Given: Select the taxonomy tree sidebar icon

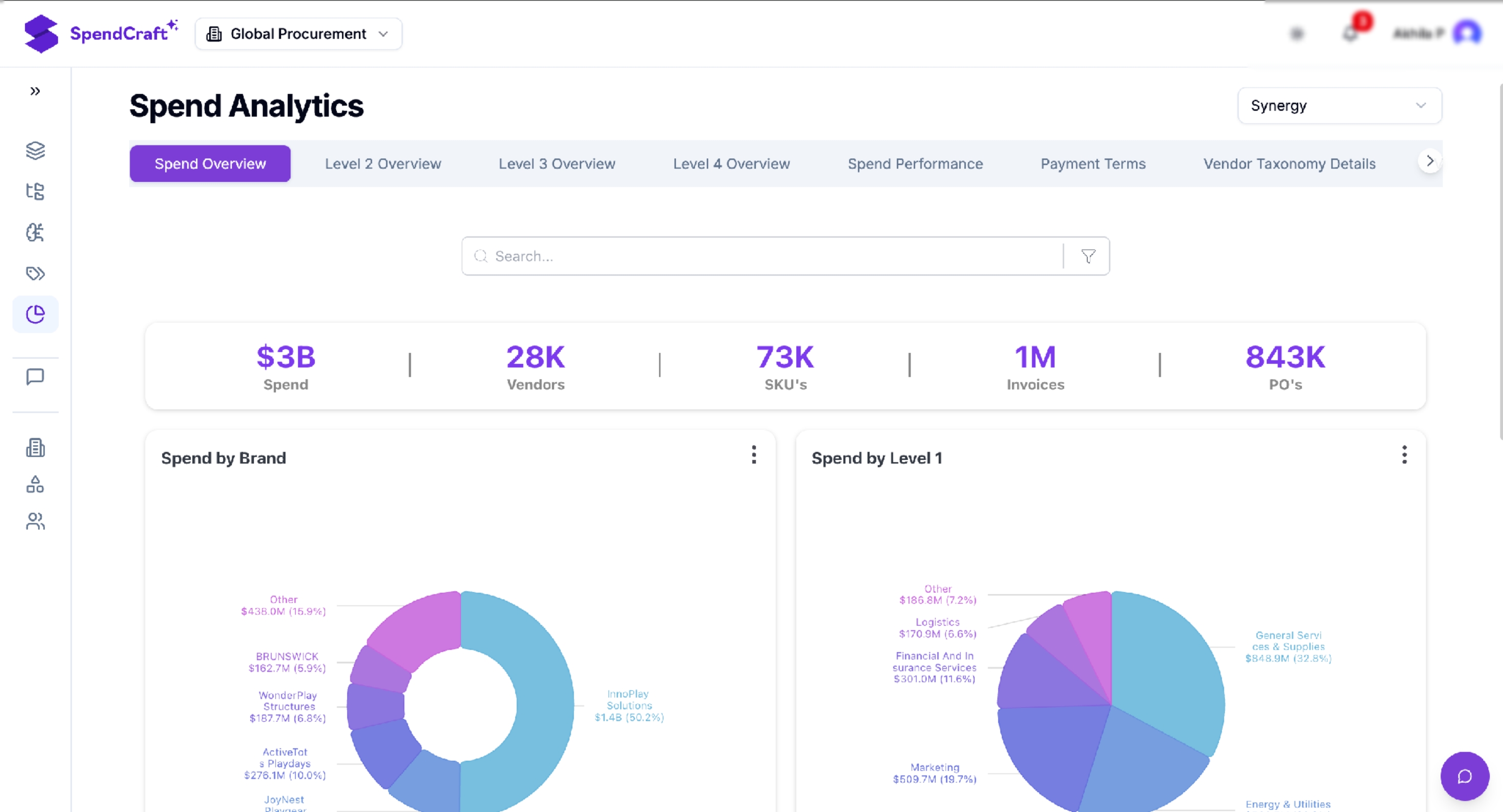Looking at the screenshot, I should [x=35, y=191].
